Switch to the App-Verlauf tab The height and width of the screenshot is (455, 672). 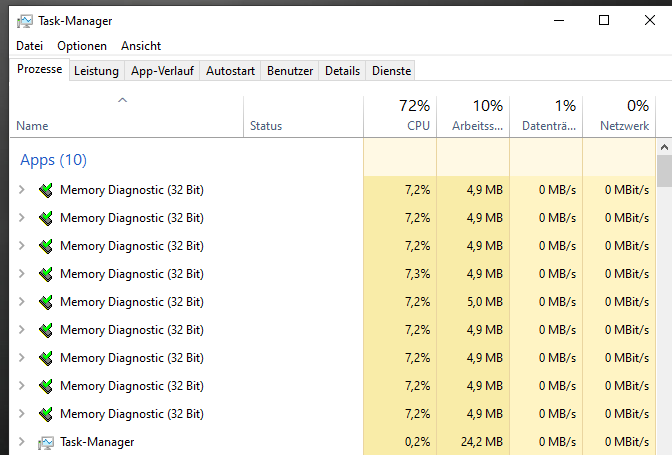[x=162, y=71]
